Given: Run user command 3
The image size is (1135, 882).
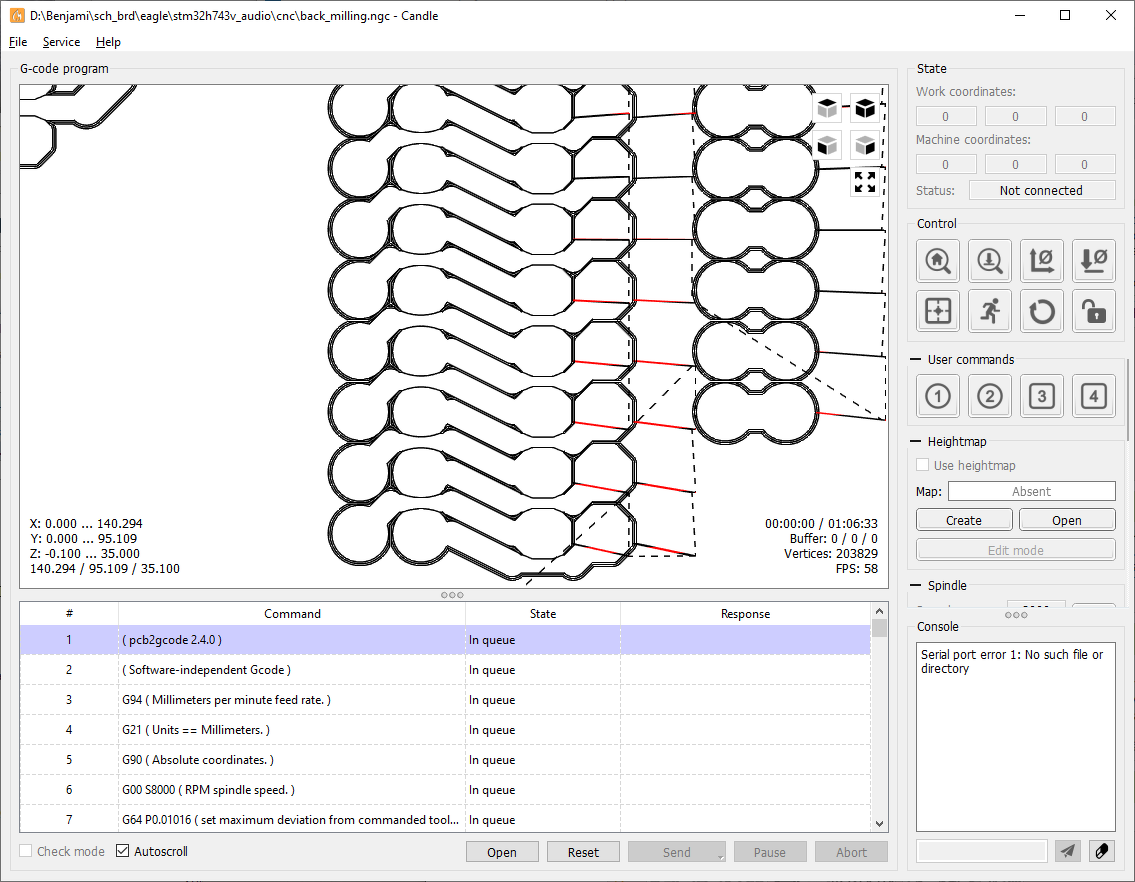Looking at the screenshot, I should coord(1042,396).
